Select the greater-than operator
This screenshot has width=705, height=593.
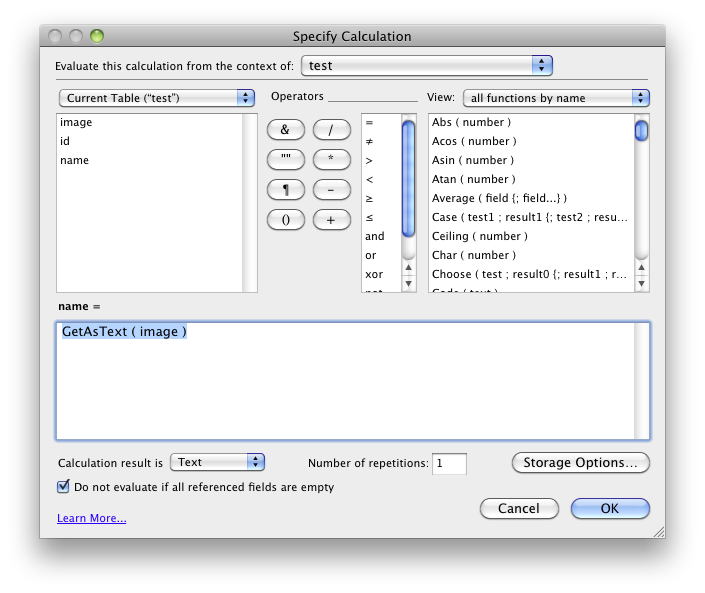click(381, 161)
